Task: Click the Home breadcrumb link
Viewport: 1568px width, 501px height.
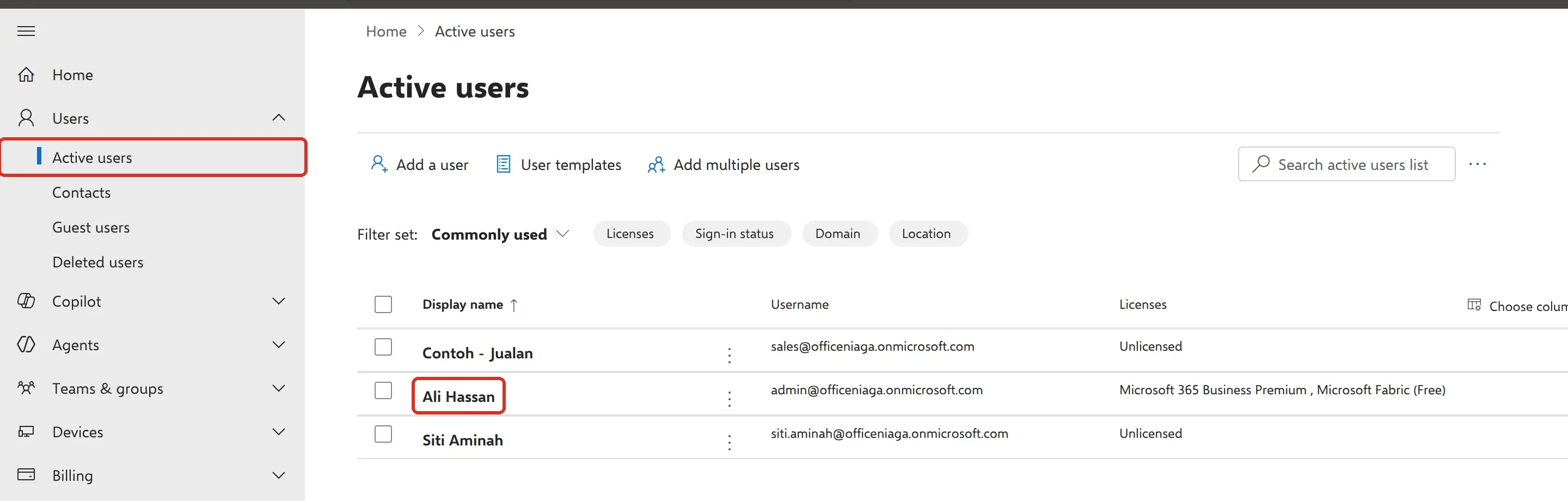Action: click(386, 31)
